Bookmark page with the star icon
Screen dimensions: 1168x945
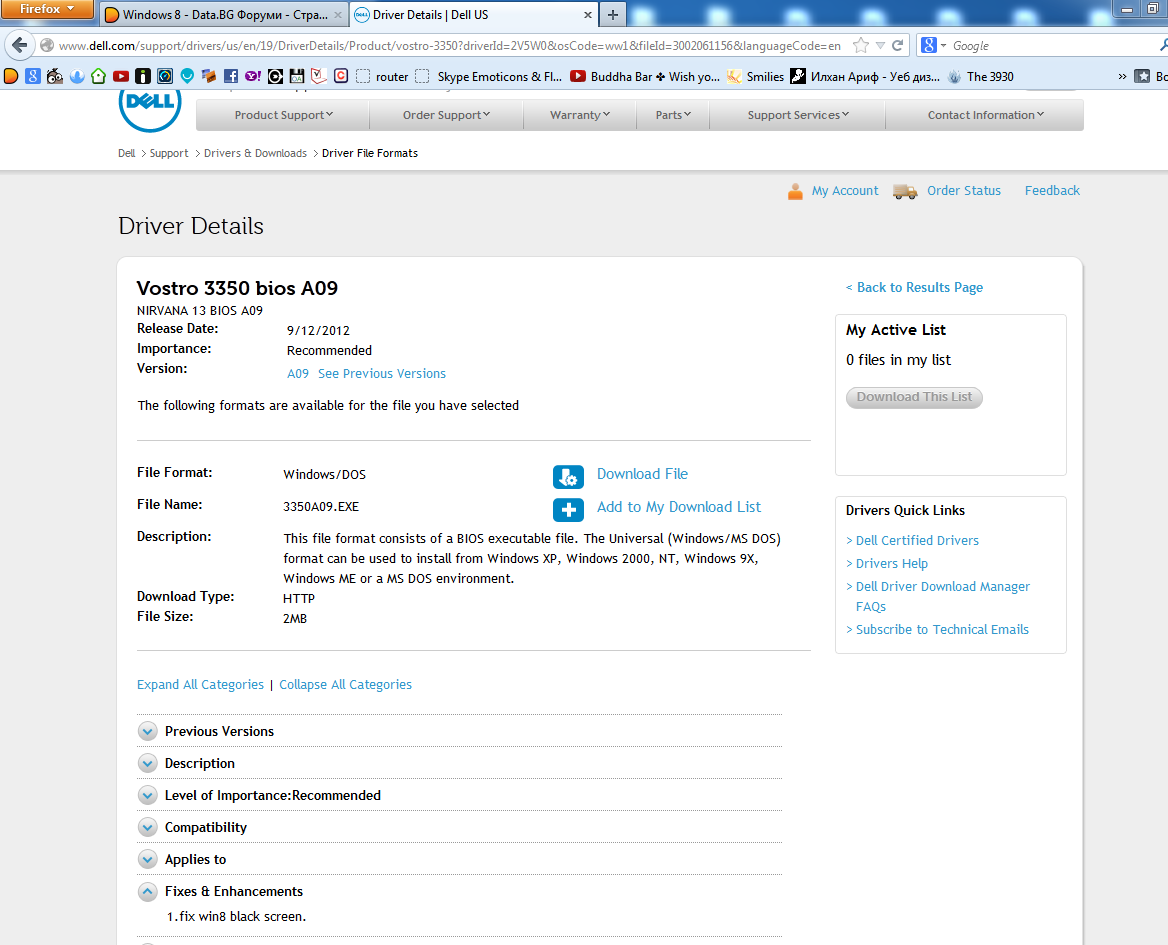tap(860, 45)
